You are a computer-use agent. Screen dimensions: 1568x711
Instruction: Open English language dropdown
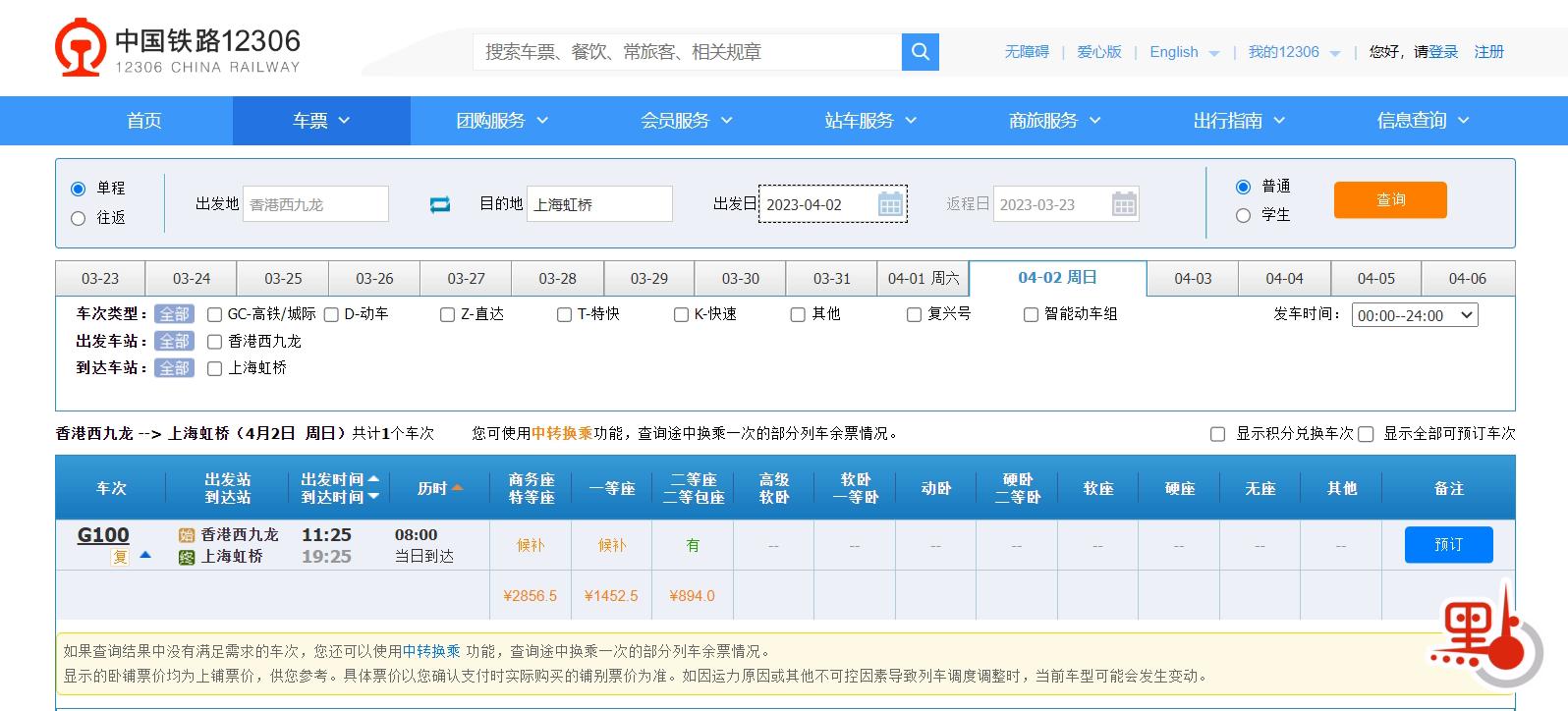(1185, 52)
